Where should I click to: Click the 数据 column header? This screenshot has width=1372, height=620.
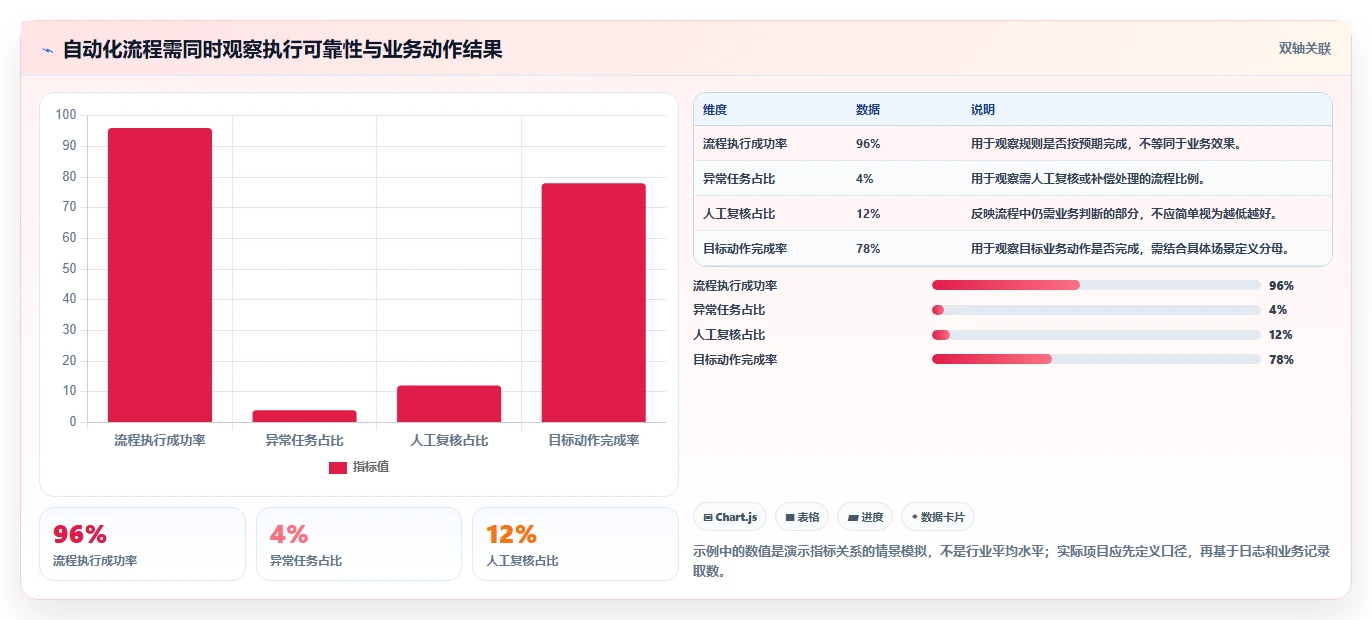[868, 110]
